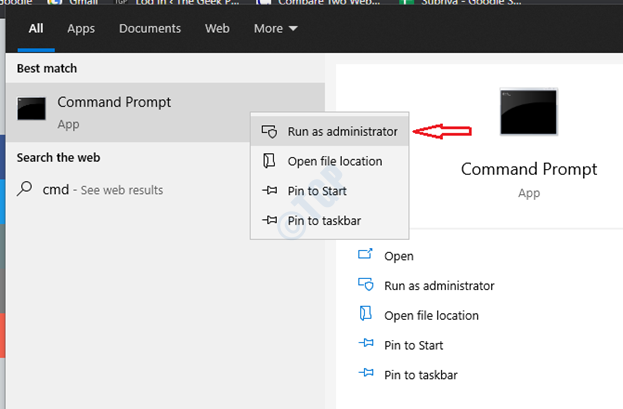Select Command Prompt best match result
Image resolution: width=623 pixels, height=409 pixels.
tap(165, 112)
